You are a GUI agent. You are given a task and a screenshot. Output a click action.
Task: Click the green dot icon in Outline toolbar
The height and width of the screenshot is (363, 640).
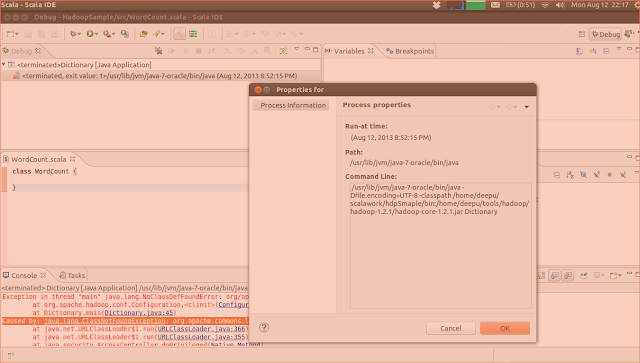coord(609,175)
